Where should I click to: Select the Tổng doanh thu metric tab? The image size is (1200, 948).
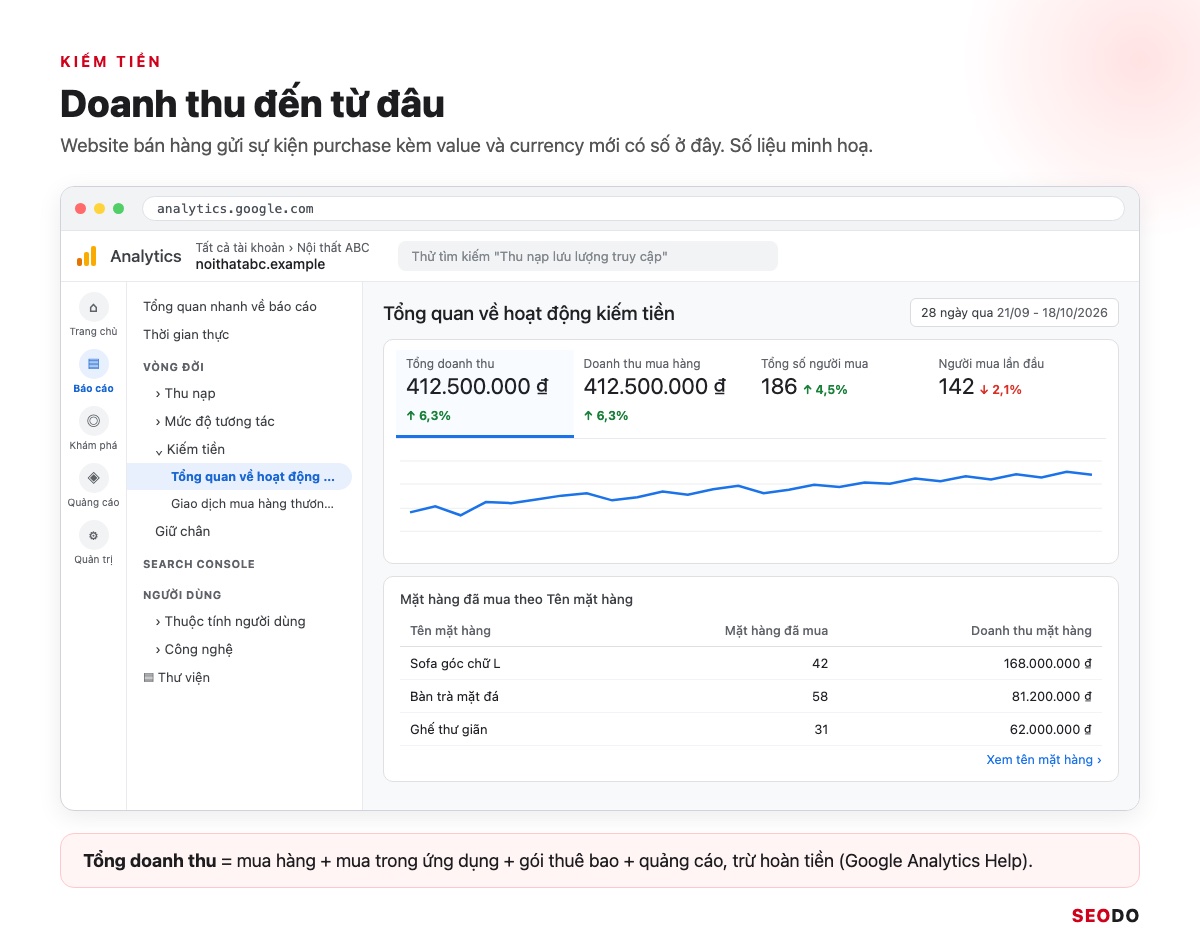pyautogui.click(x=485, y=393)
